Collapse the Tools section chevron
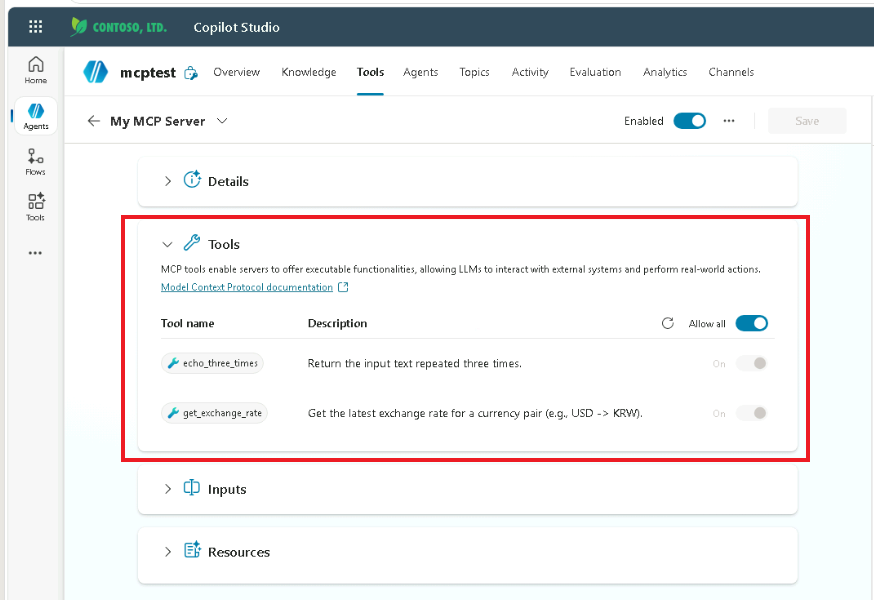 pyautogui.click(x=167, y=244)
